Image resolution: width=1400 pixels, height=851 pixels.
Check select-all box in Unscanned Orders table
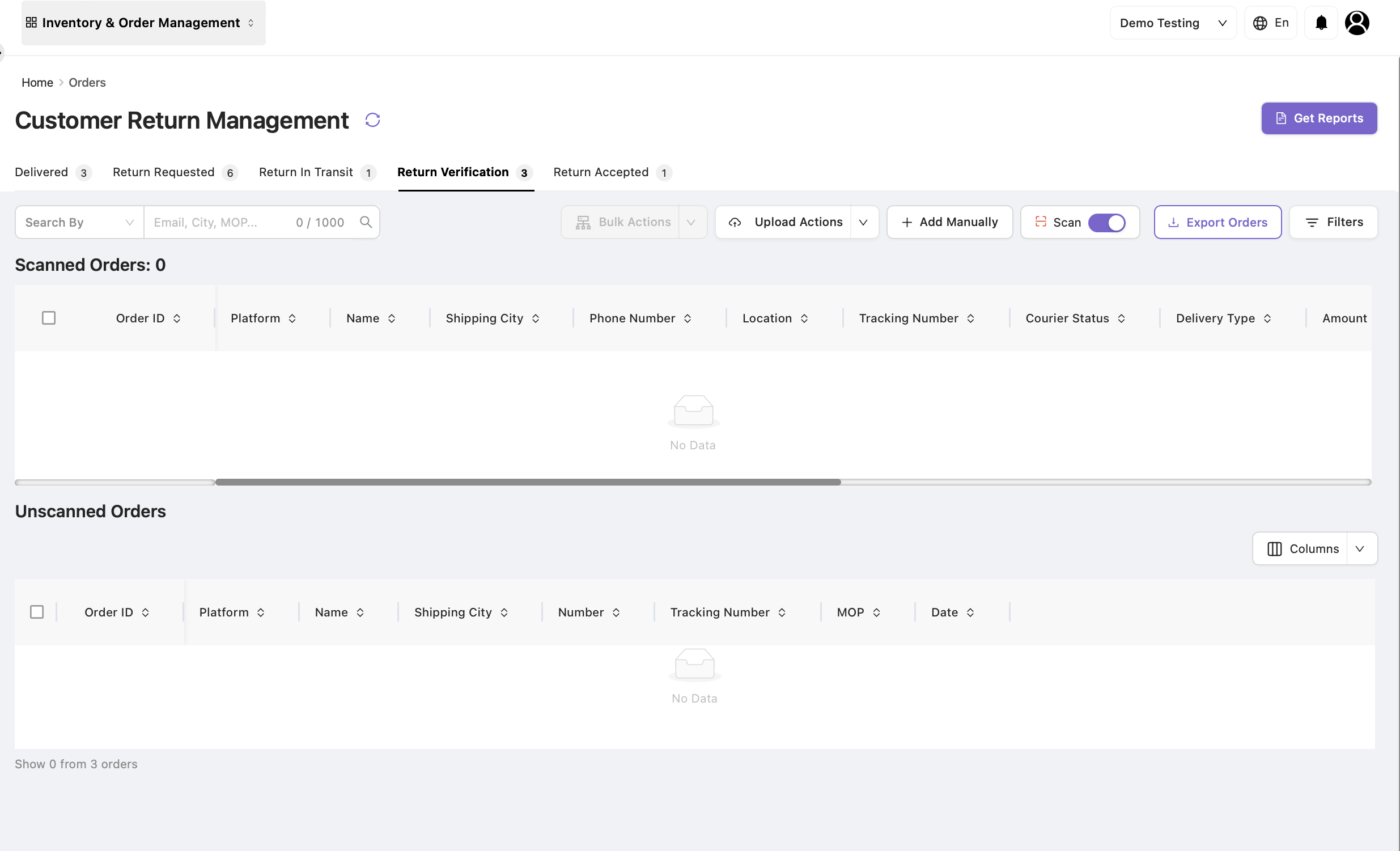[x=37, y=612]
